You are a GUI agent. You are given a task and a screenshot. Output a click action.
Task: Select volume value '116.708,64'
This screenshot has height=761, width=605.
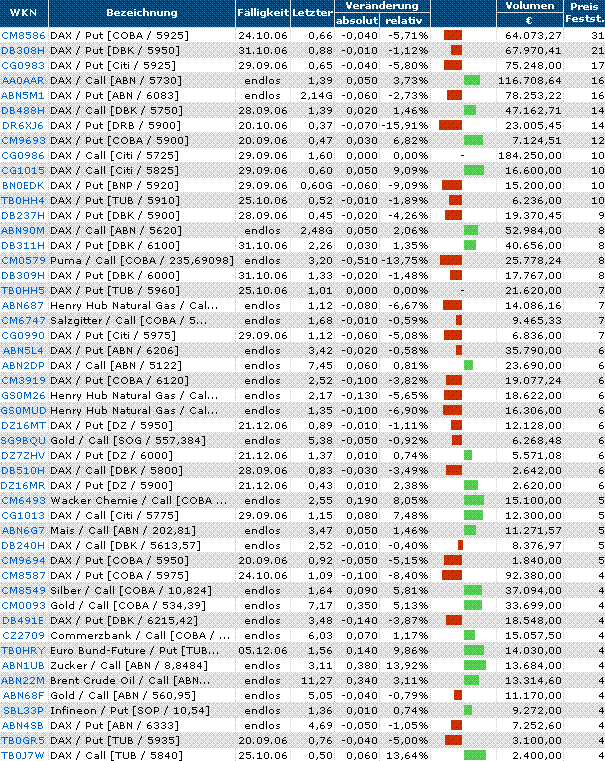click(530, 81)
